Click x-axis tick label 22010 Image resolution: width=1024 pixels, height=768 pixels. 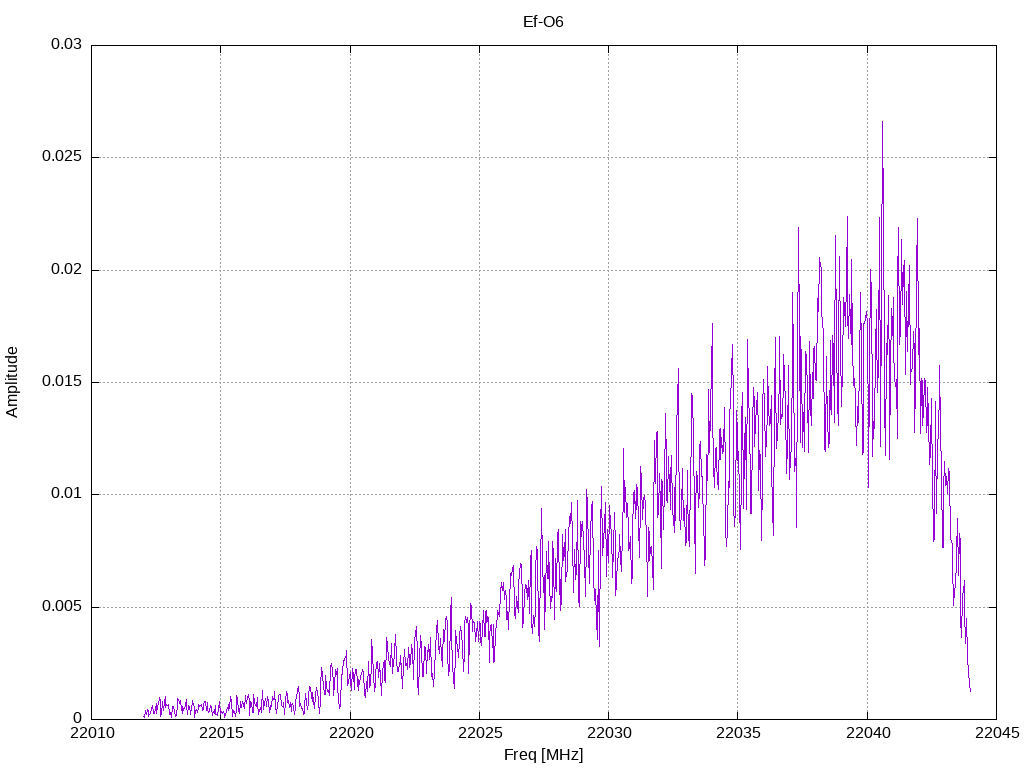(92, 733)
